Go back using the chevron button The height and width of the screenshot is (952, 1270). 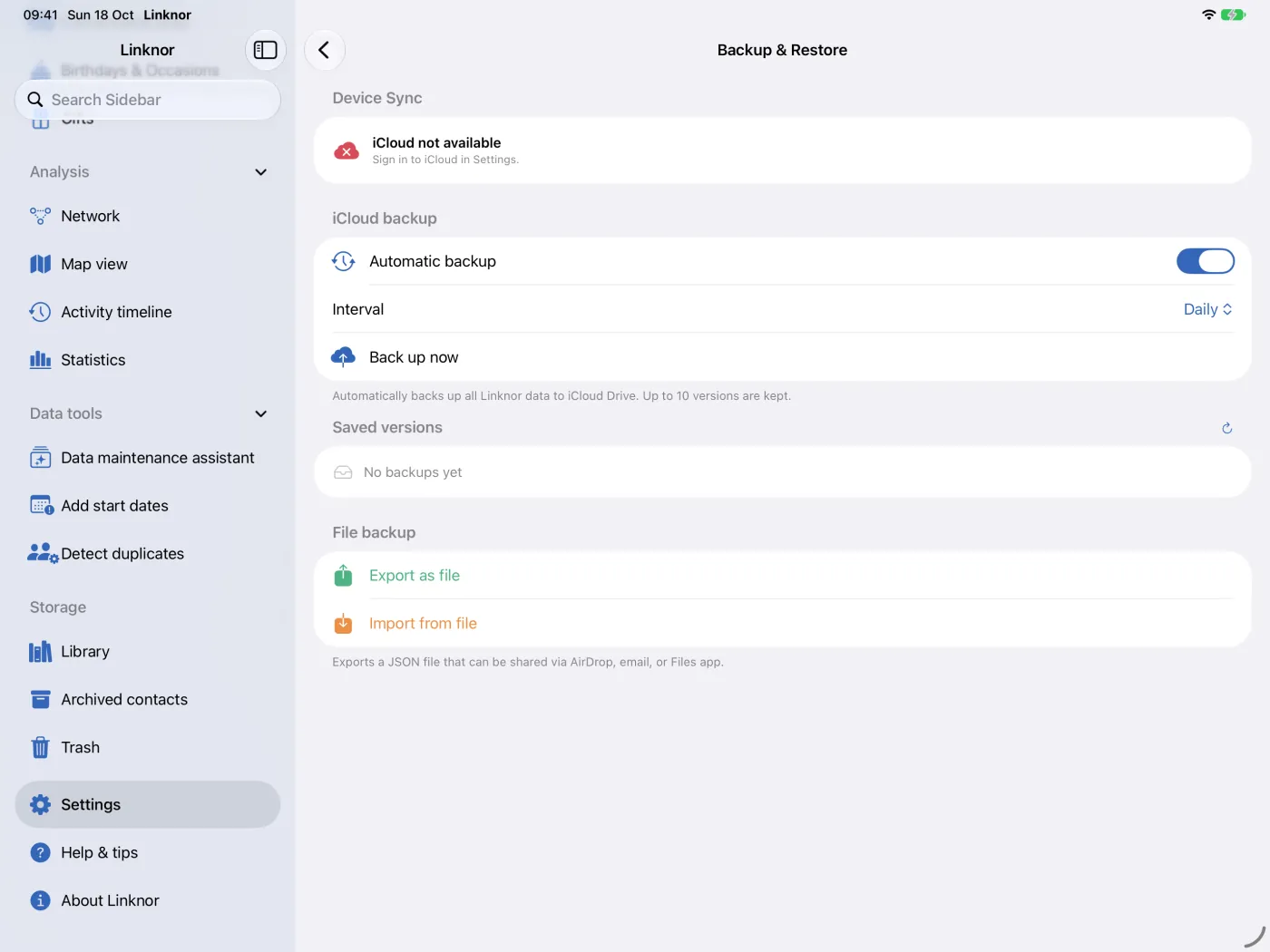click(324, 50)
